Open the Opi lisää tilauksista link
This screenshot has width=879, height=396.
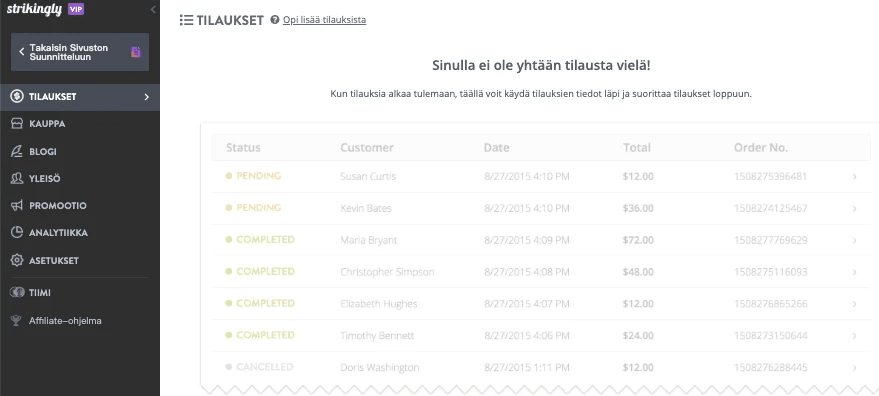pyautogui.click(x=325, y=20)
